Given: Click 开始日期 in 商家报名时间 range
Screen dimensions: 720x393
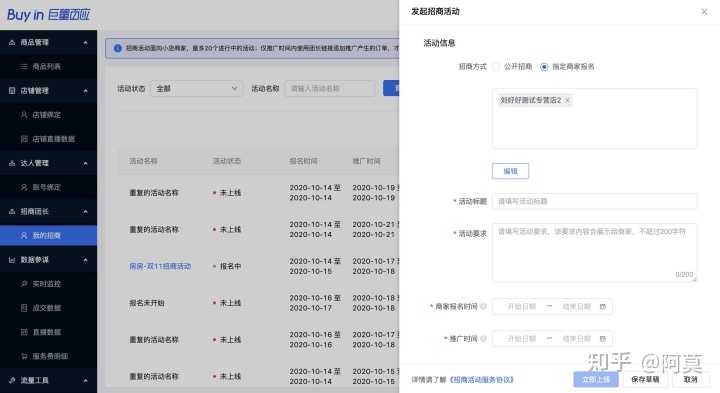Looking at the screenshot, I should tap(522, 306).
